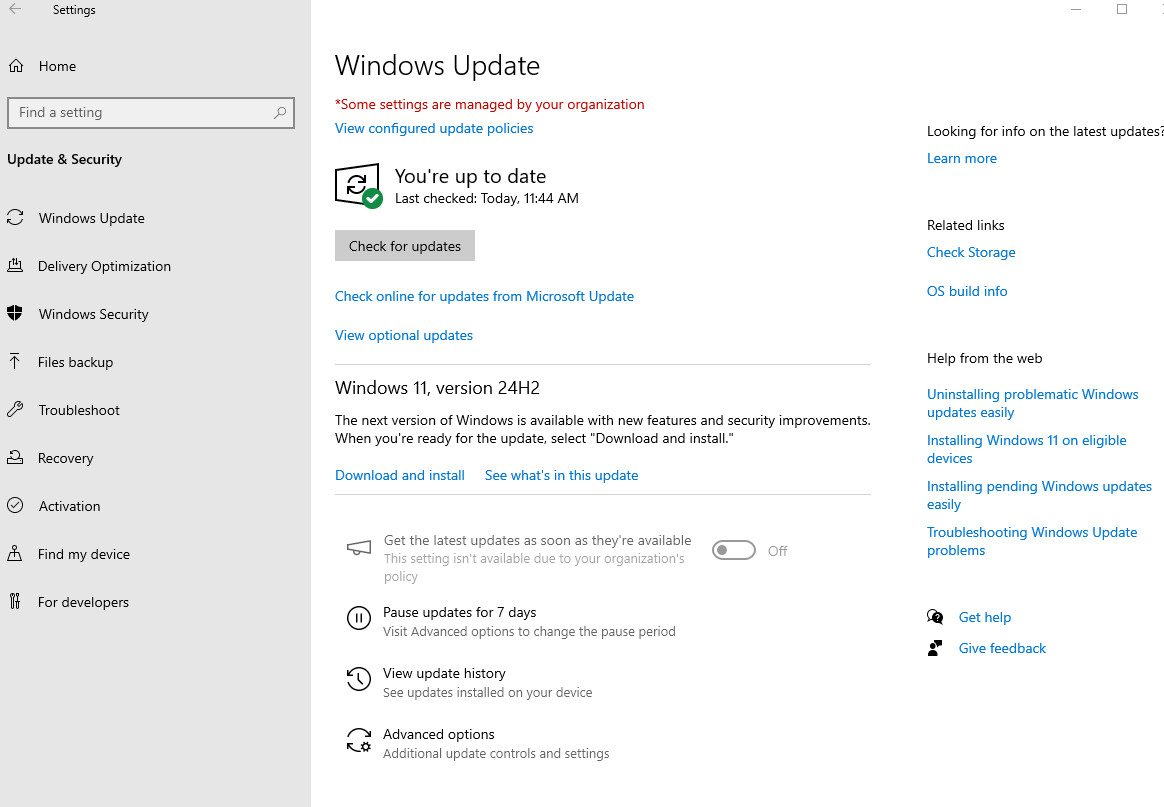The image size is (1164, 807).
Task: Click the megaphone icon for latest updates
Action: pos(359,549)
